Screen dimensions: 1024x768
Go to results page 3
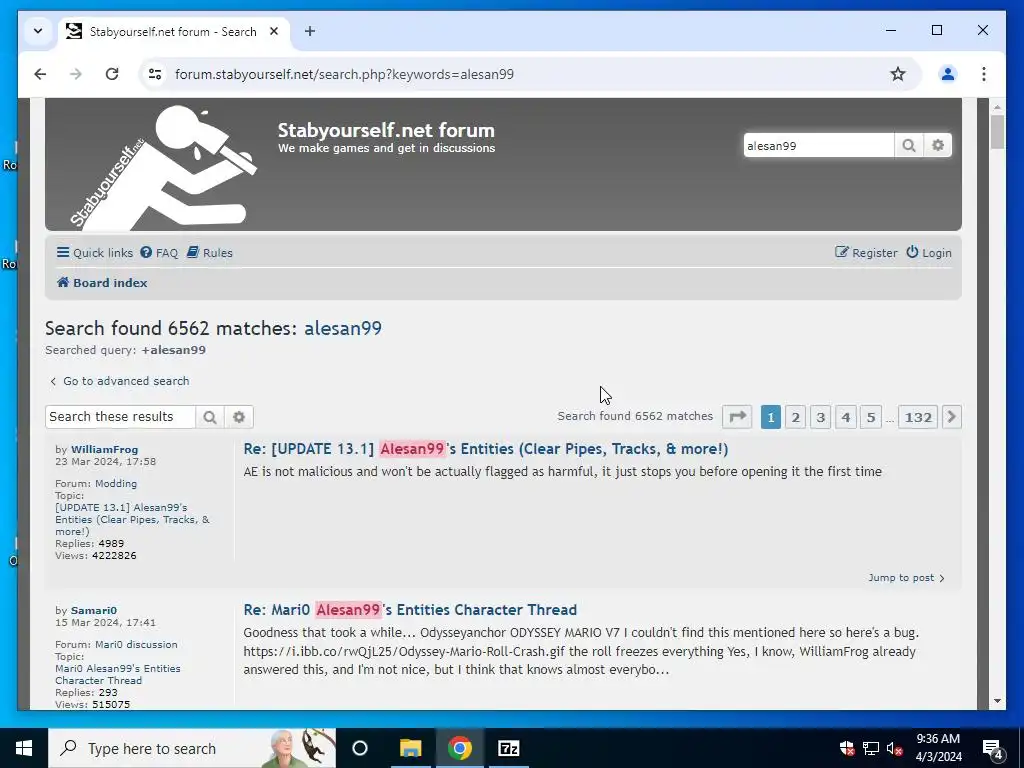coord(821,417)
